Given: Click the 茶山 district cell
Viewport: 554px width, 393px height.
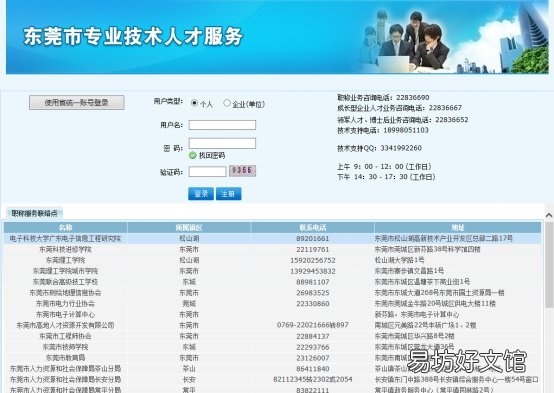Looking at the screenshot, I should [x=189, y=369].
